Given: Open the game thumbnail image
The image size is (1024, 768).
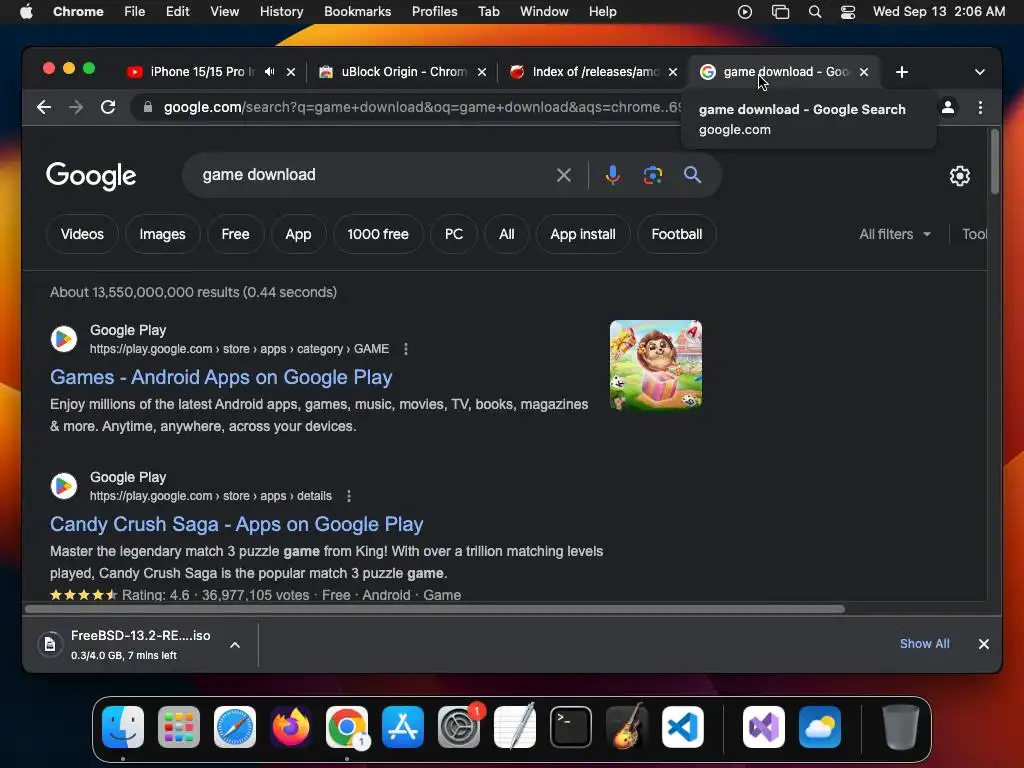Looking at the screenshot, I should [x=656, y=365].
